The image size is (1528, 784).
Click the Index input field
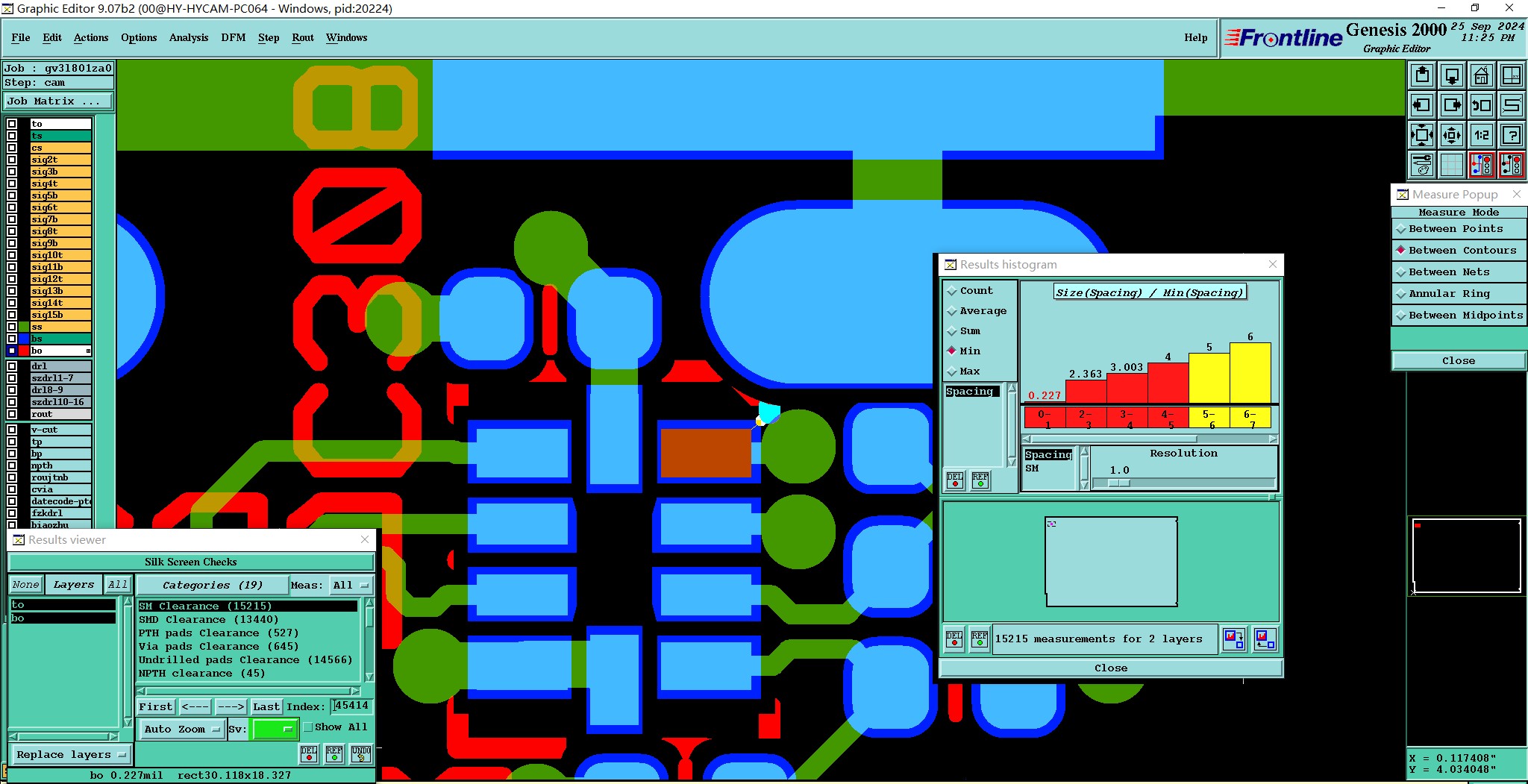click(351, 706)
